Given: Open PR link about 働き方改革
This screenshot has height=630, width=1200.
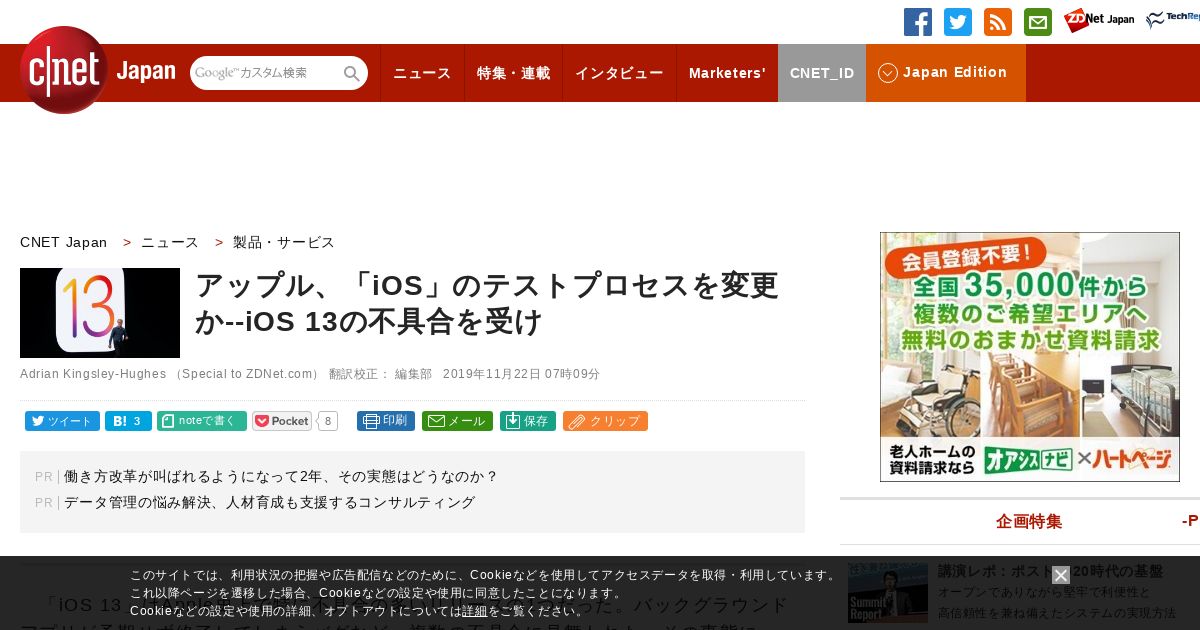Looking at the screenshot, I should pyautogui.click(x=281, y=477).
